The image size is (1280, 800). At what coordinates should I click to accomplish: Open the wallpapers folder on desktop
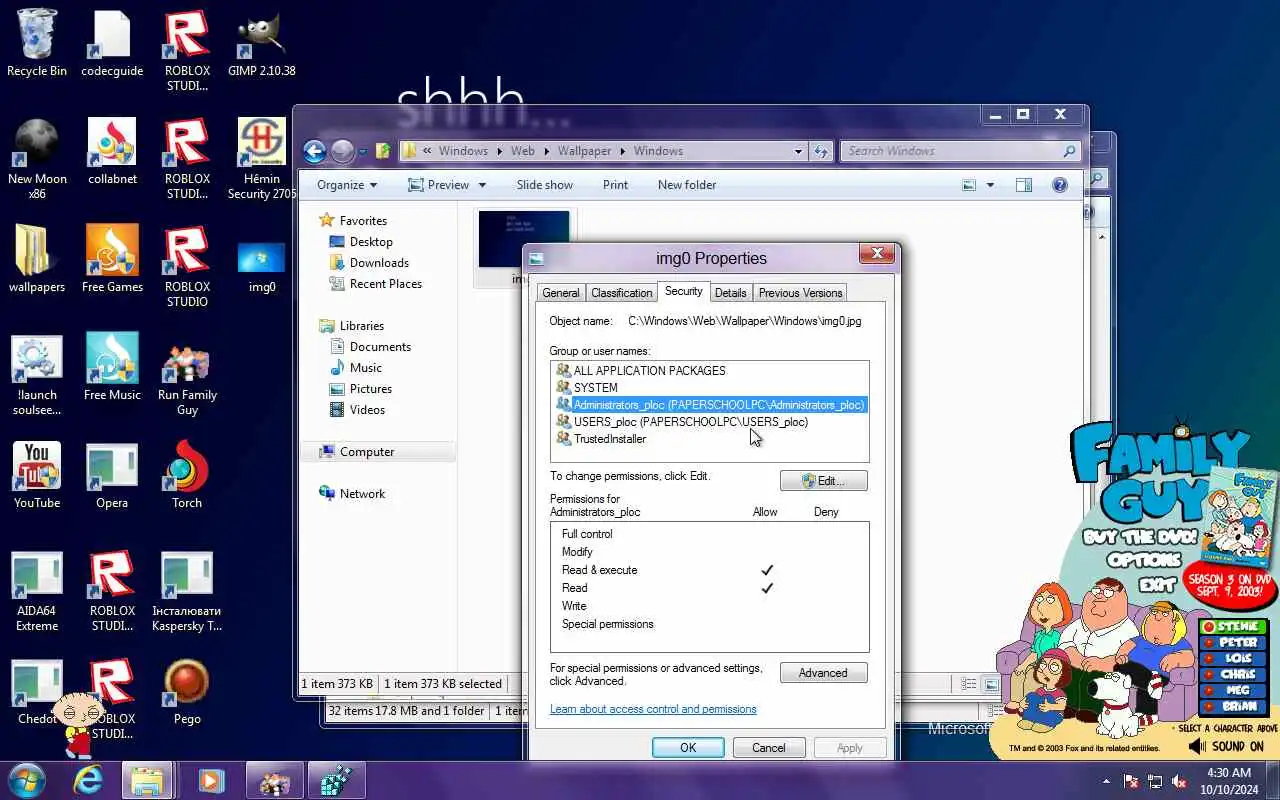pos(37,260)
